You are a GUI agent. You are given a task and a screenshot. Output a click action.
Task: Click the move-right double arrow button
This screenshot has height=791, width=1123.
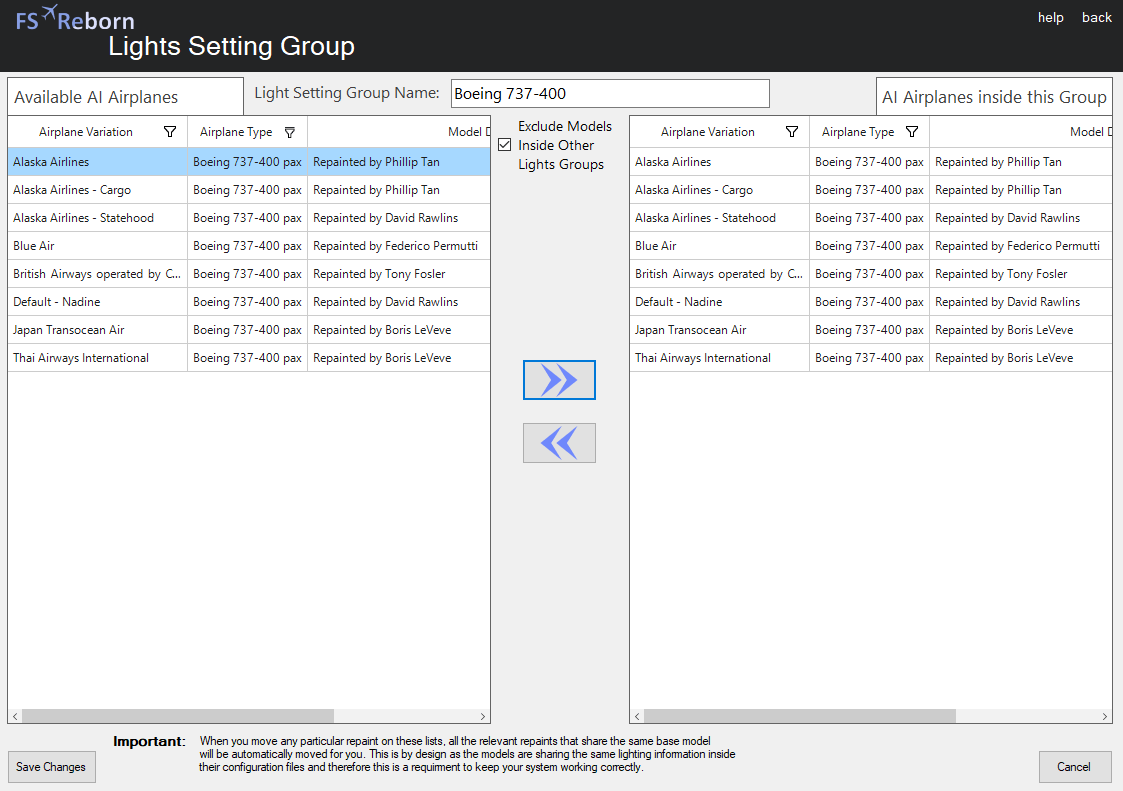559,380
